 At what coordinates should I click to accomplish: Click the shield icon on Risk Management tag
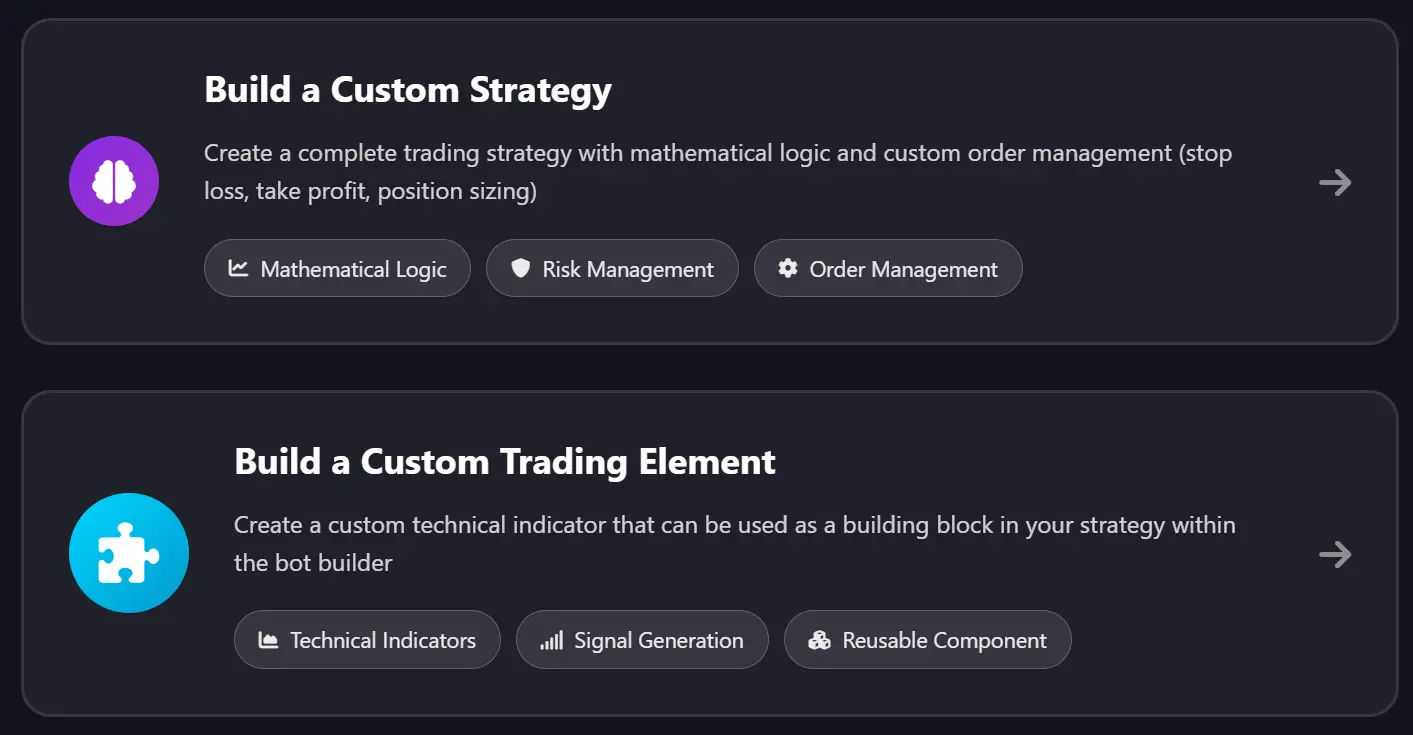pos(521,268)
